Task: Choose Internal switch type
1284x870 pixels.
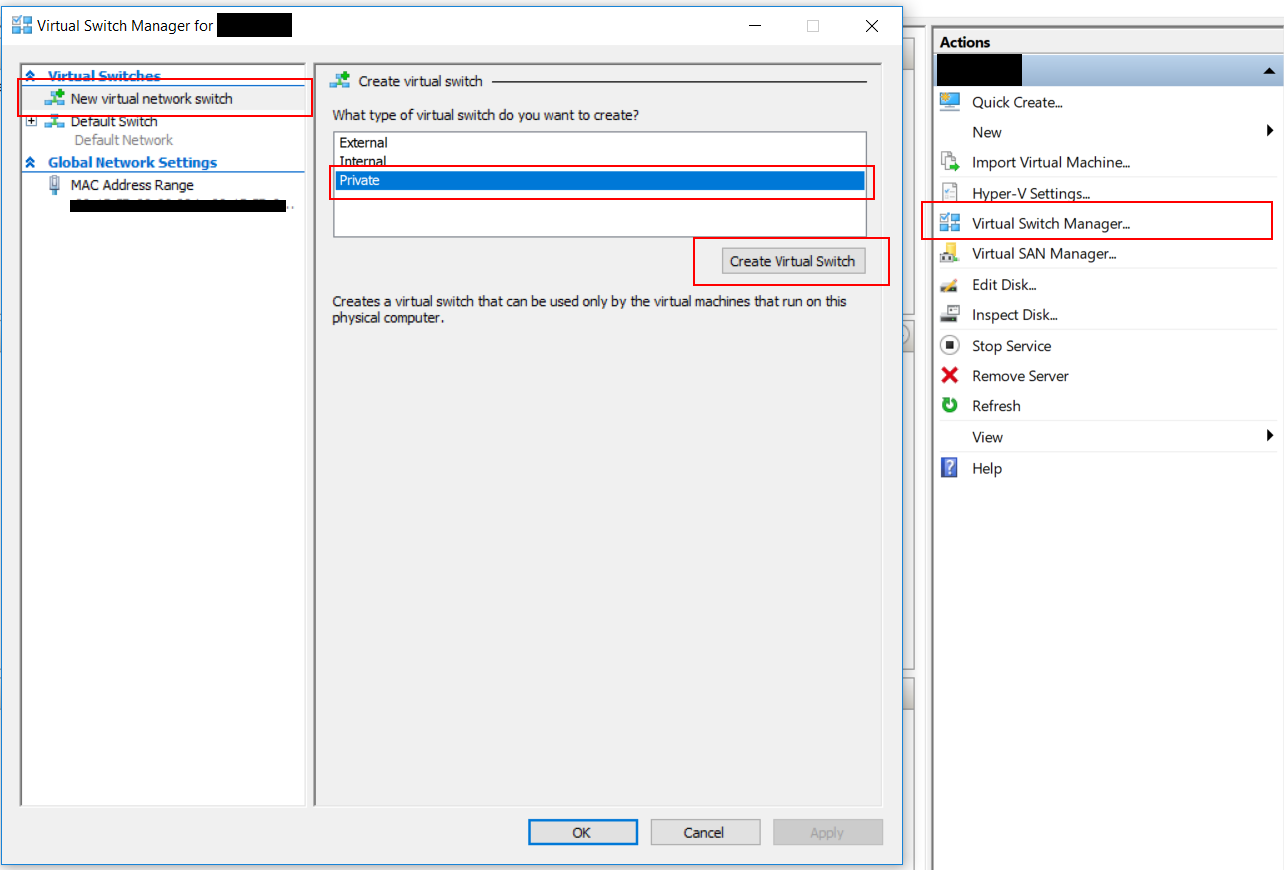Action: pos(599,161)
